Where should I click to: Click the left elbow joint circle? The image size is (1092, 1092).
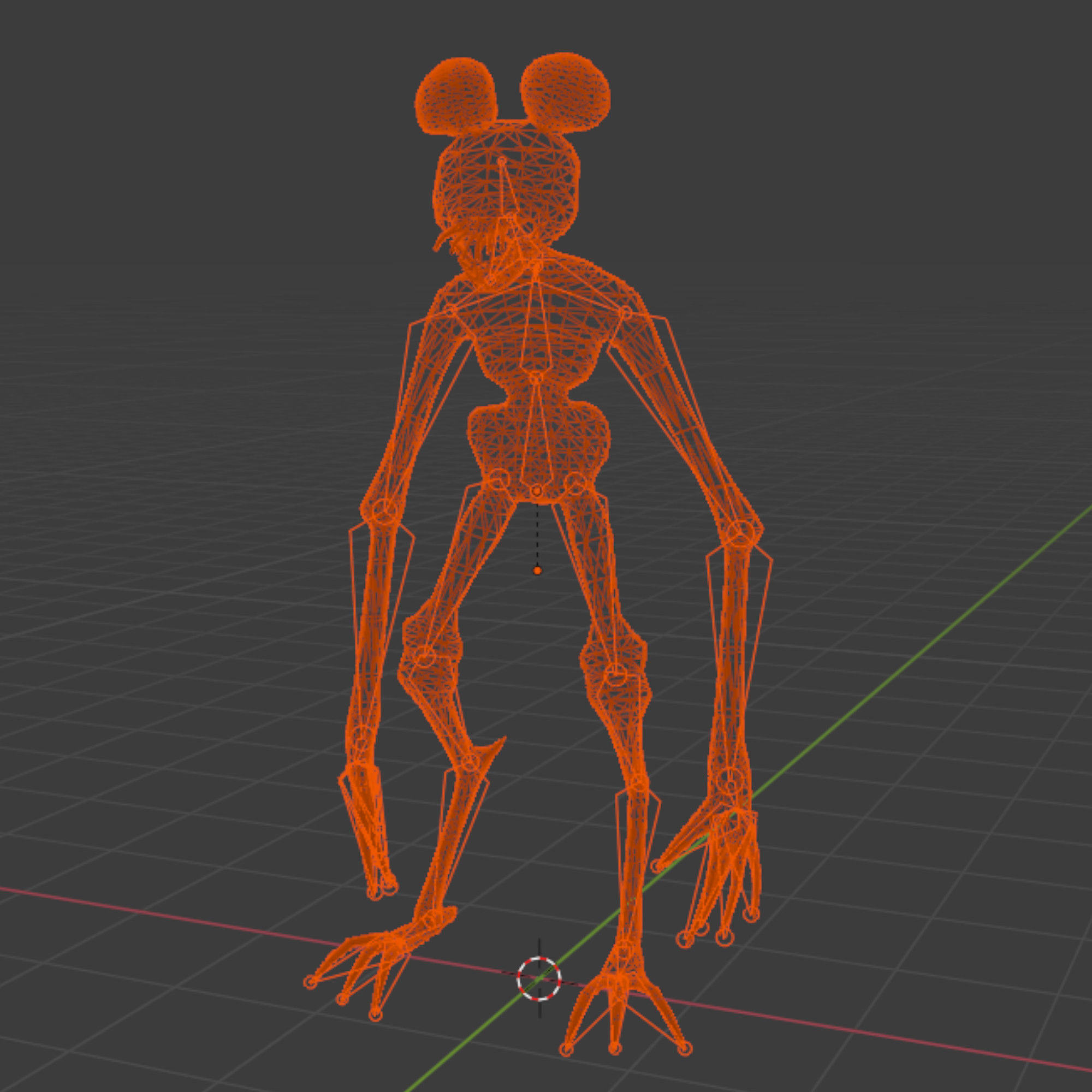386,512
